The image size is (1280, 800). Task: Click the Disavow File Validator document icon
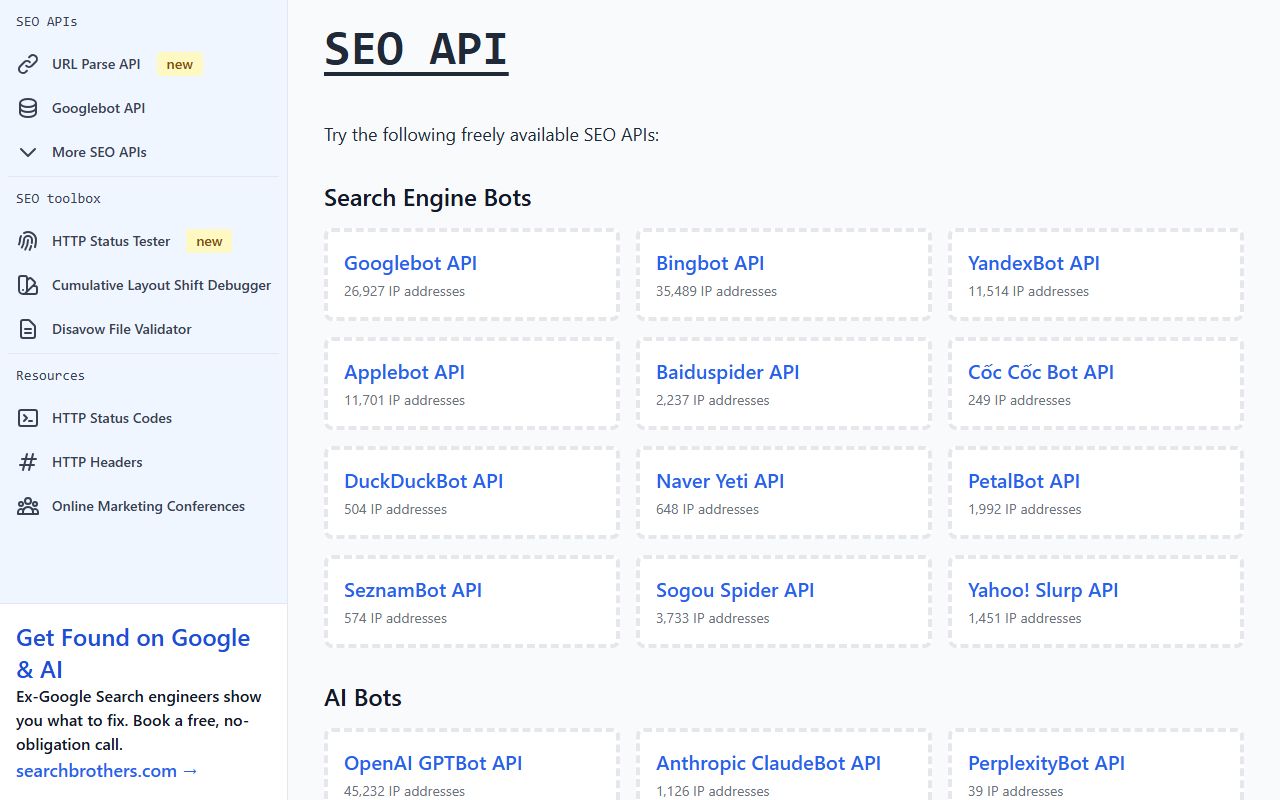(28, 329)
